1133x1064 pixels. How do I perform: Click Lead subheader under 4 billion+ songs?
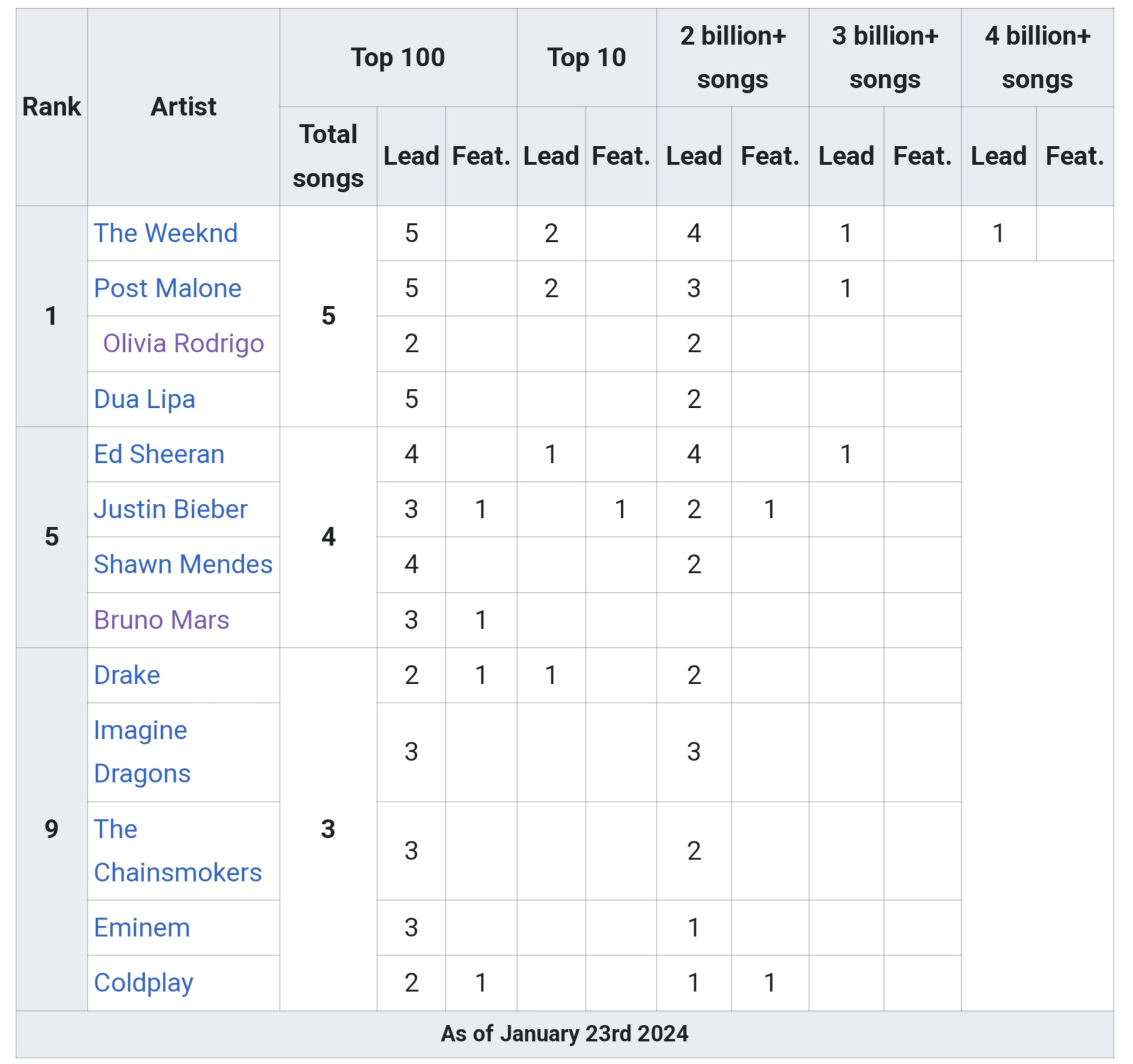click(x=999, y=156)
